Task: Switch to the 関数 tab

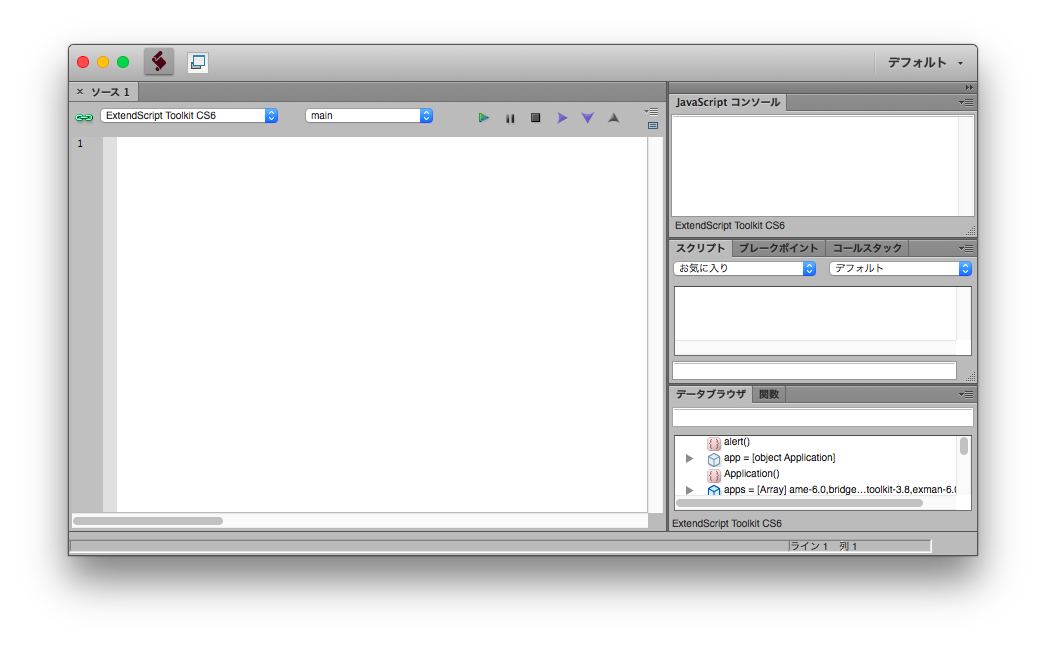Action: click(x=769, y=394)
